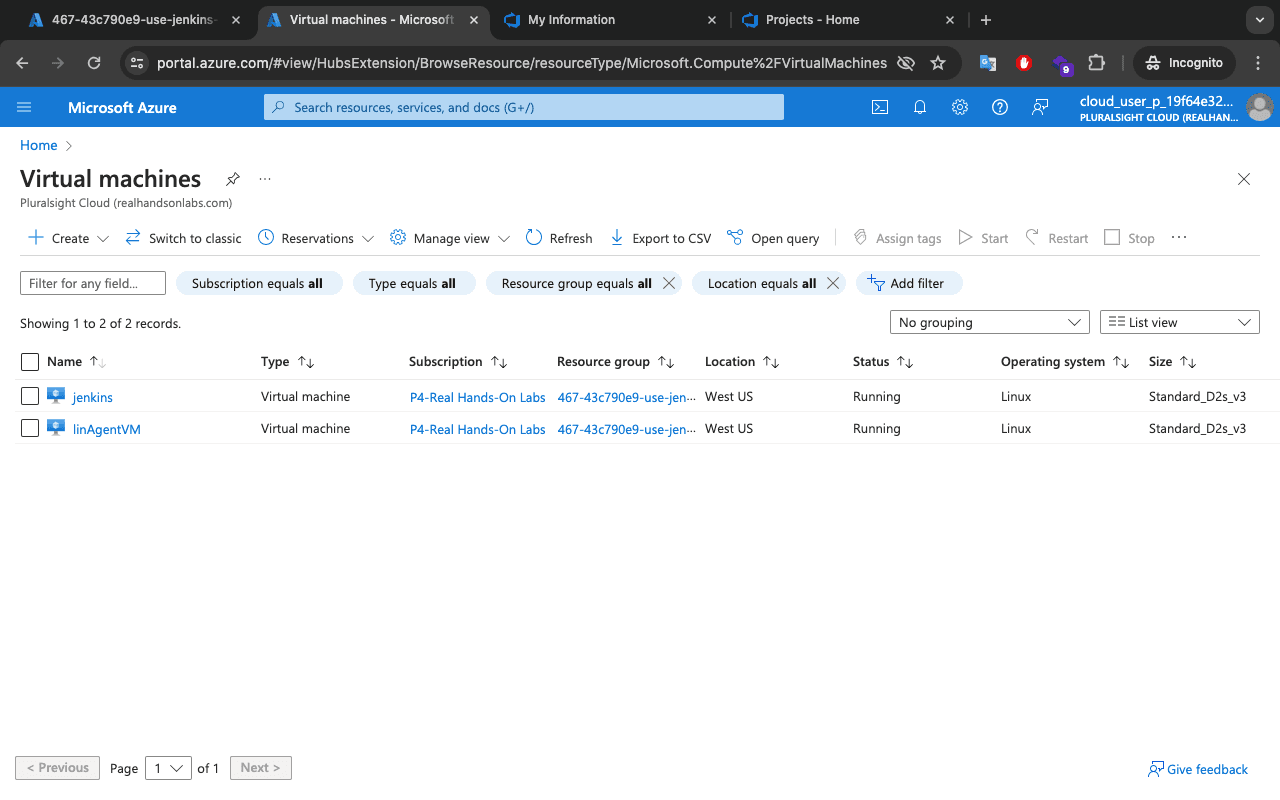Pin Virtual machines to dashboard
The height and width of the screenshot is (800, 1280).
233,179
